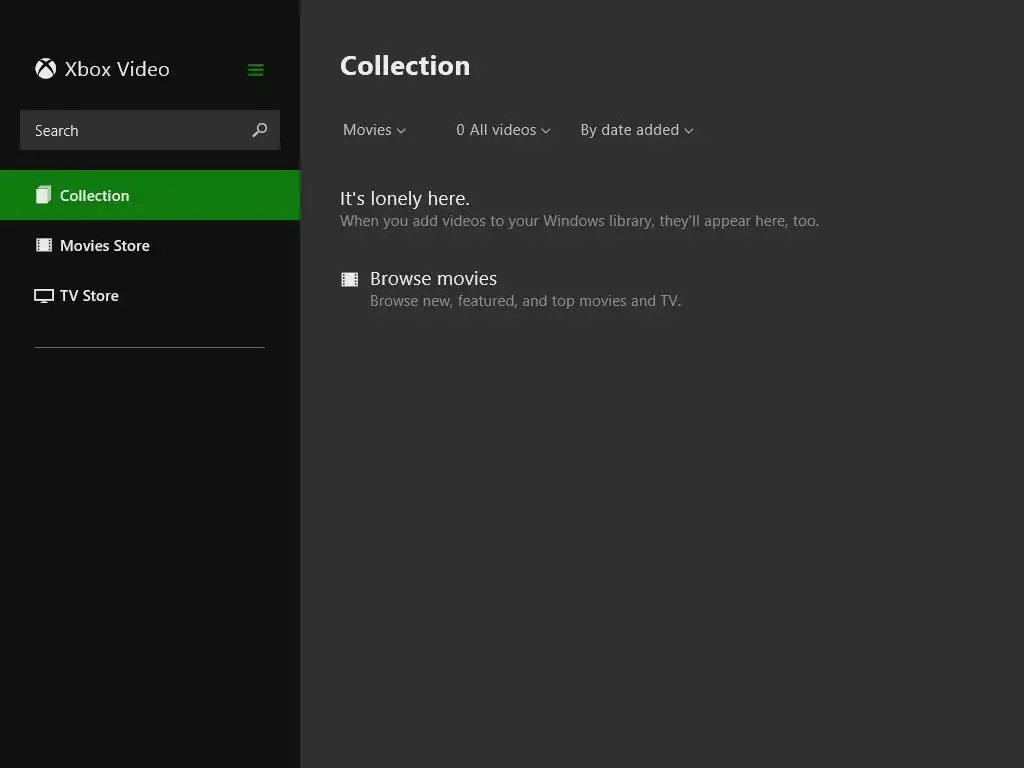
Task: Go to the Movies Store section
Action: point(105,245)
